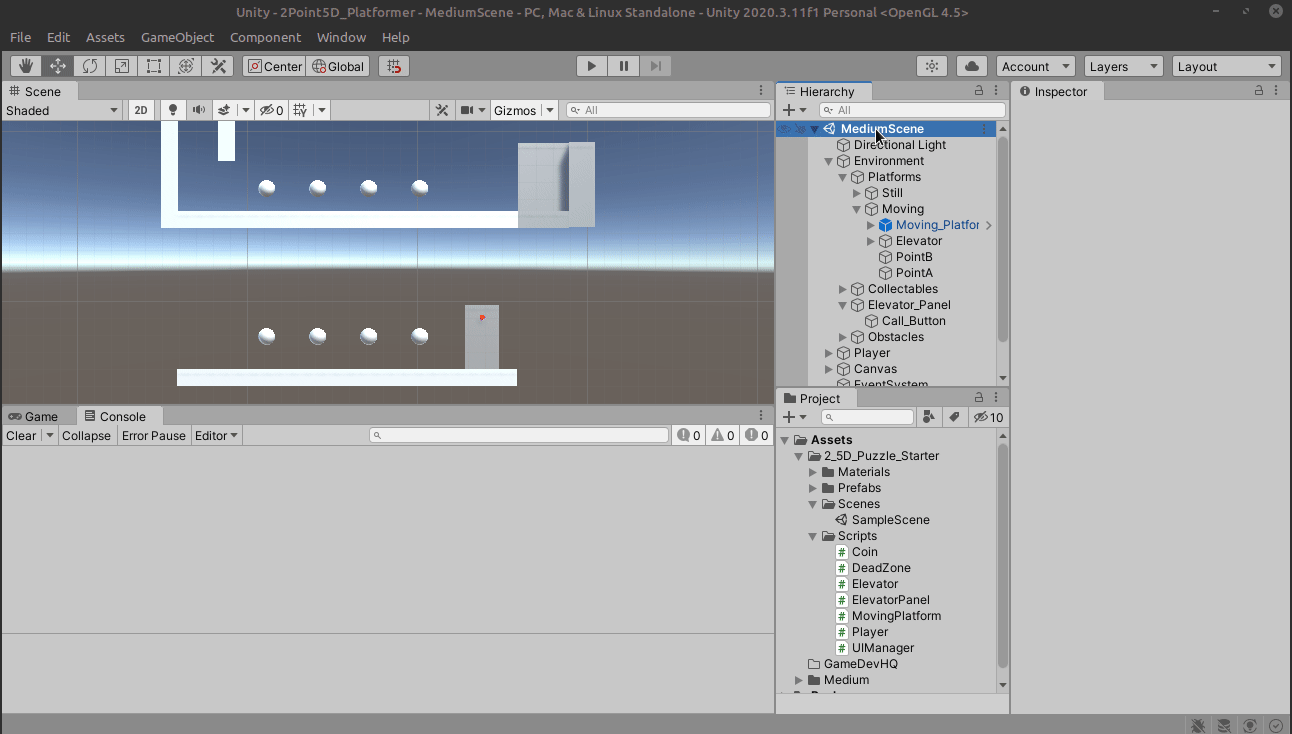The width and height of the screenshot is (1292, 734).
Task: Lock the Inspector panel
Action: (1259, 91)
